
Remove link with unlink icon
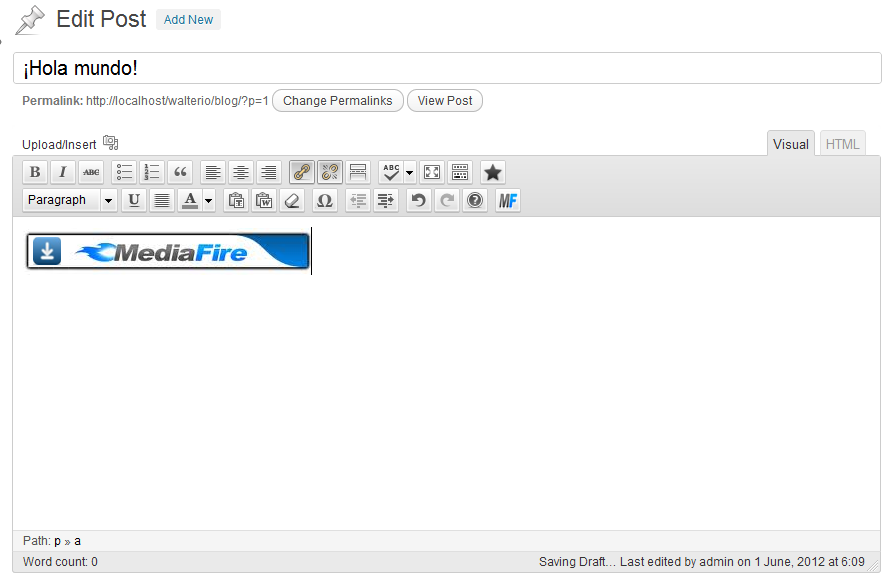pyautogui.click(x=329, y=172)
